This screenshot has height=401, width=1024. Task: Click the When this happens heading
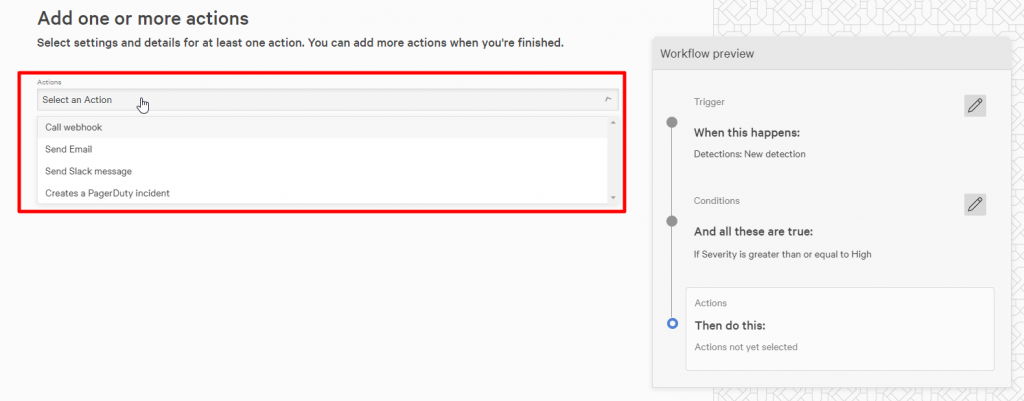coord(747,133)
